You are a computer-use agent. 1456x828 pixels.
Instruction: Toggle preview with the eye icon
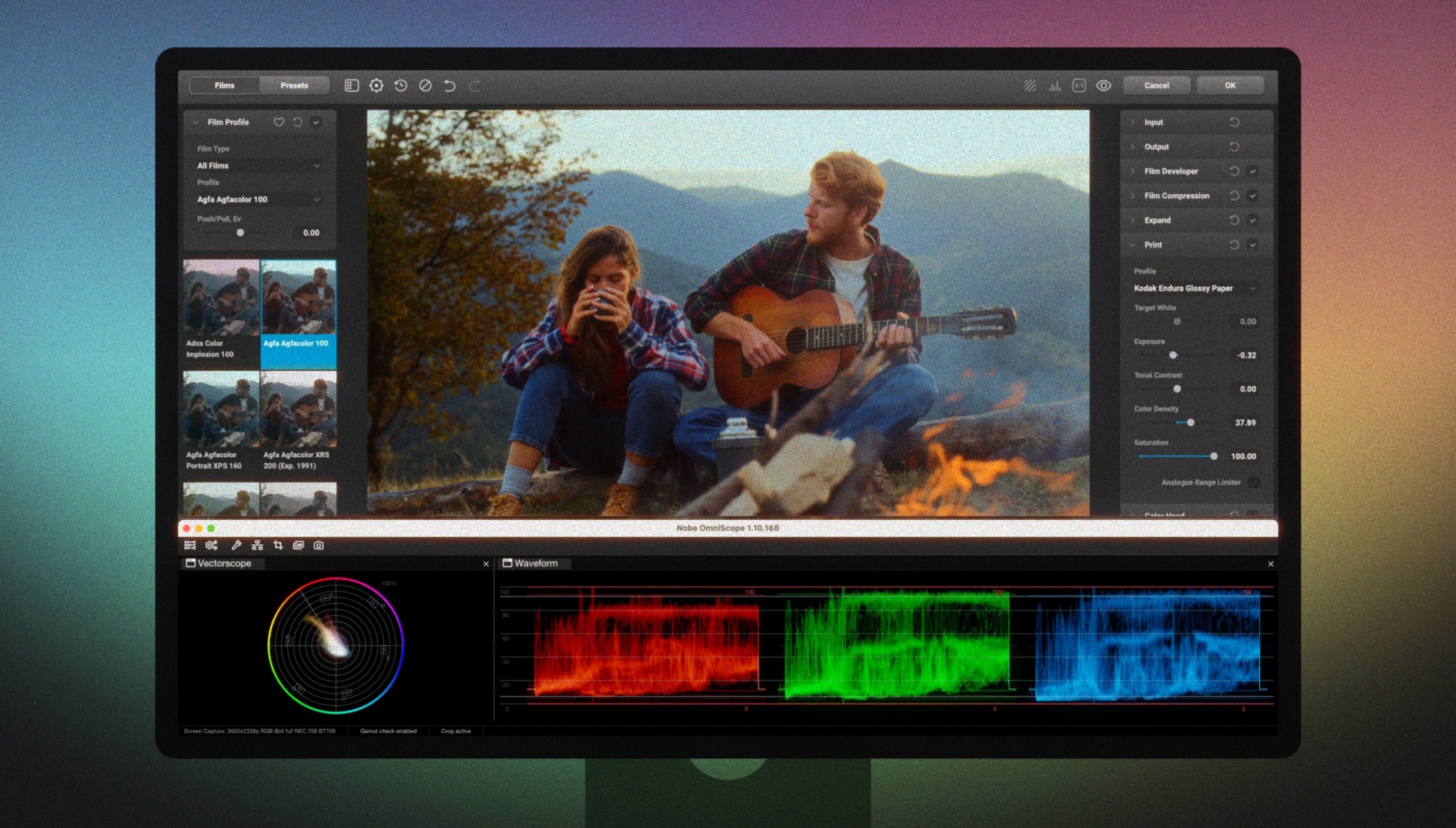[1103, 86]
